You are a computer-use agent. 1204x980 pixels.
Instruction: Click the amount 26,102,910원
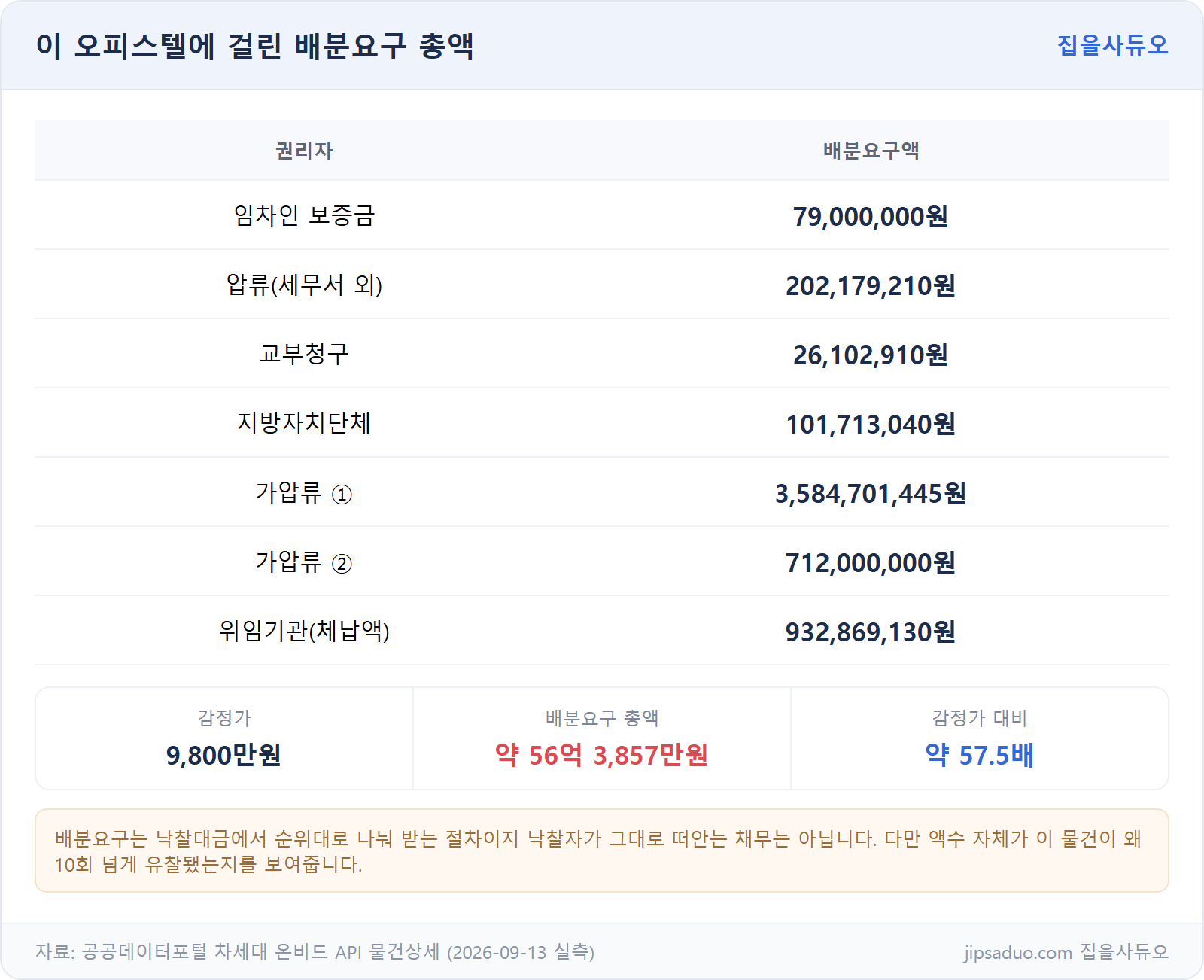pyautogui.click(x=871, y=355)
